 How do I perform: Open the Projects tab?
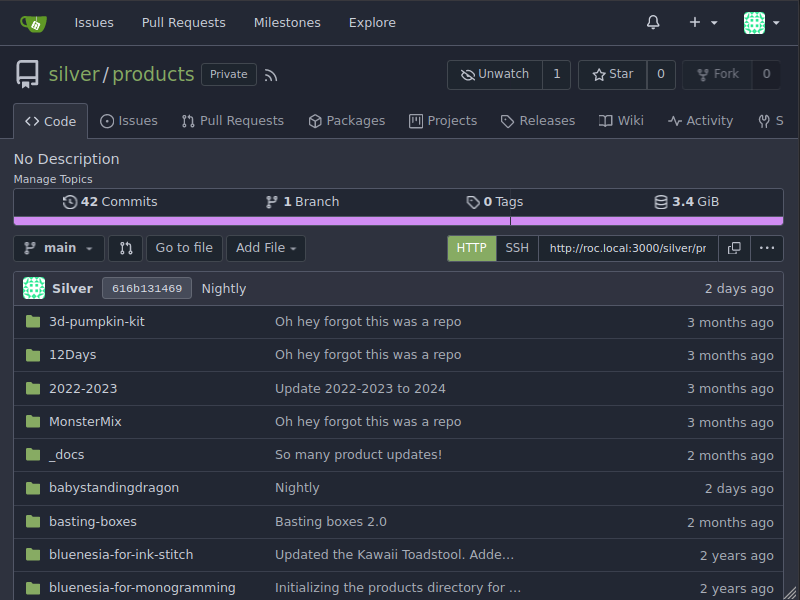pos(443,121)
